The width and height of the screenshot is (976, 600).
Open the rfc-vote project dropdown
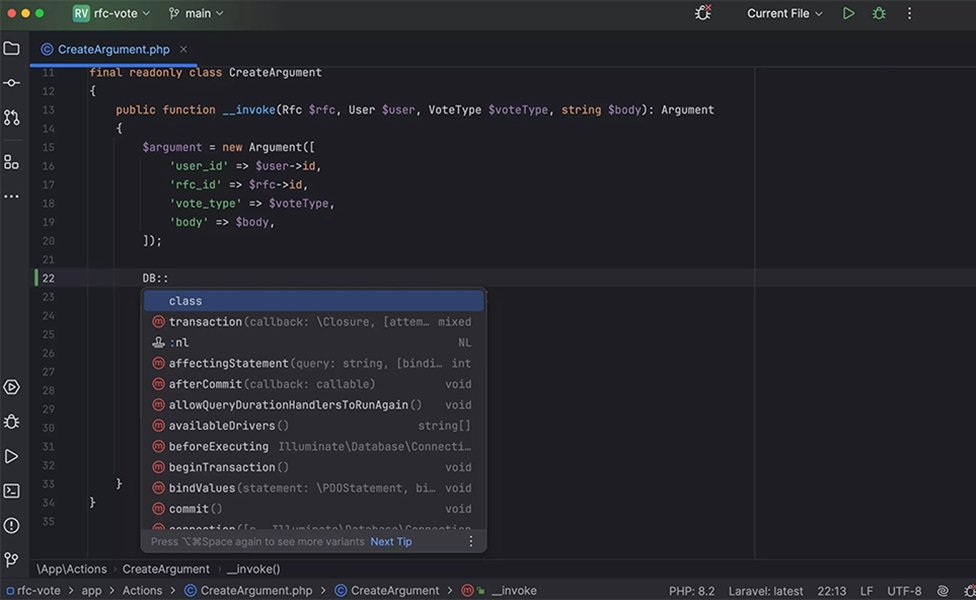tap(122, 13)
